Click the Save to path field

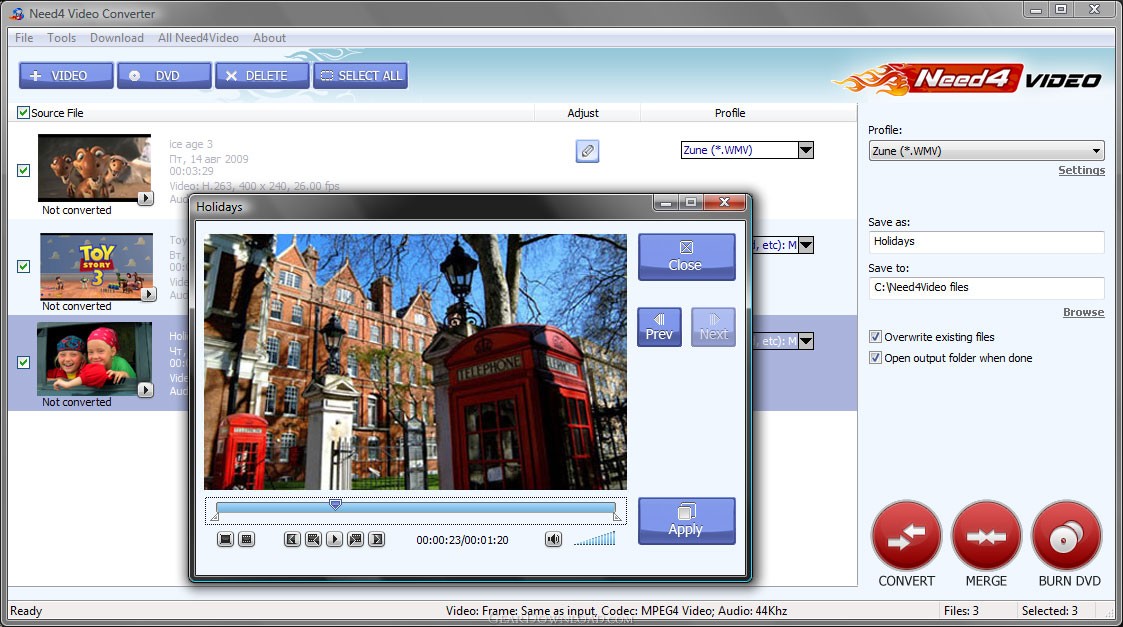tap(986, 287)
